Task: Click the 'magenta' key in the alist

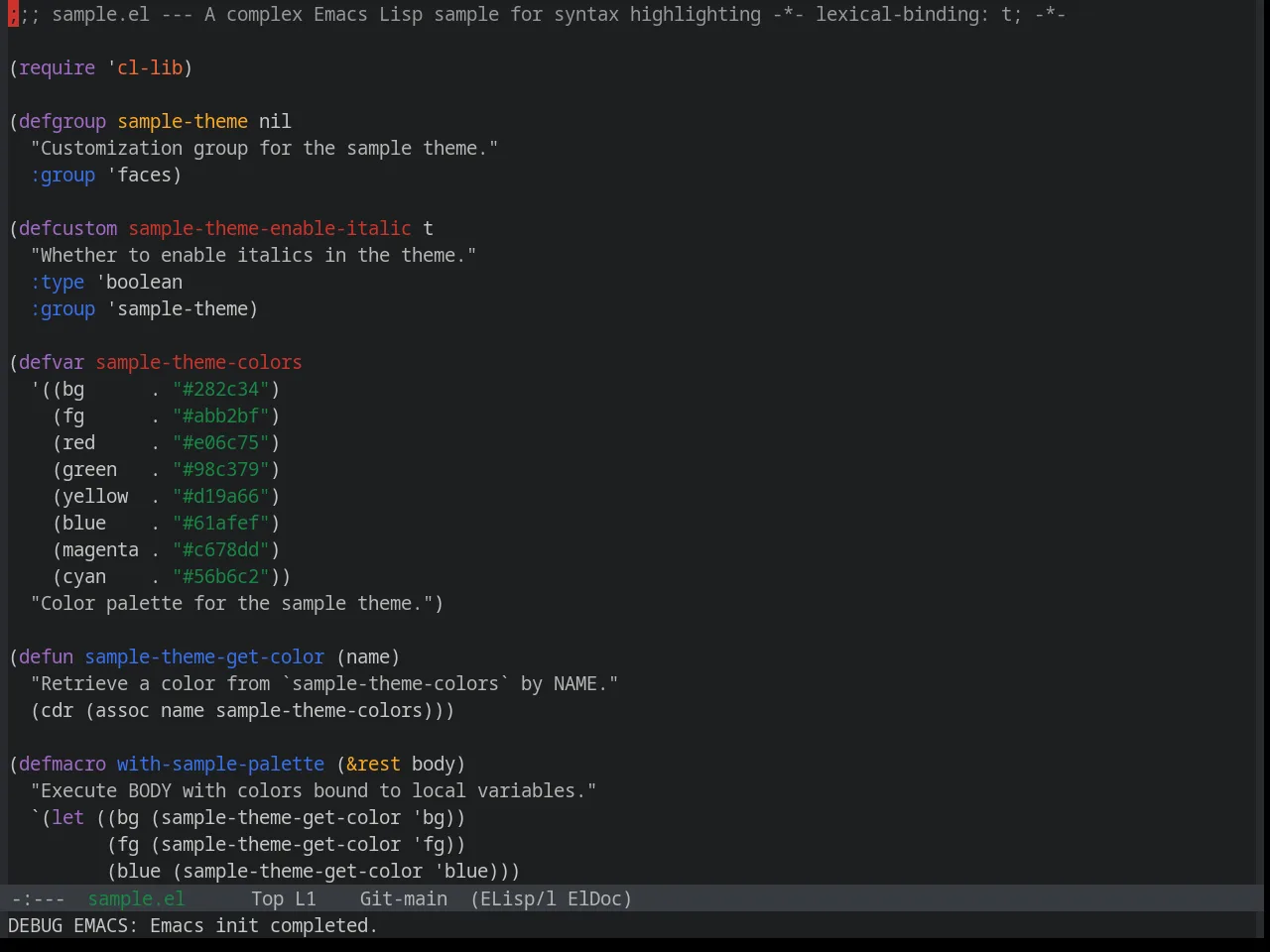Action: pyautogui.click(x=101, y=549)
